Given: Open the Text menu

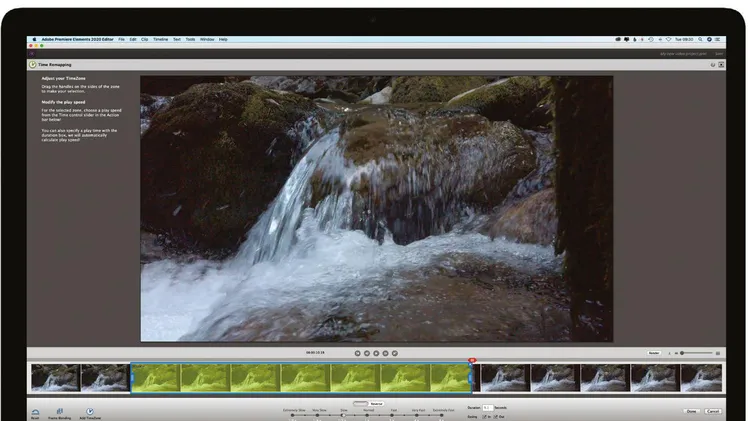Looking at the screenshot, I should tap(177, 39).
